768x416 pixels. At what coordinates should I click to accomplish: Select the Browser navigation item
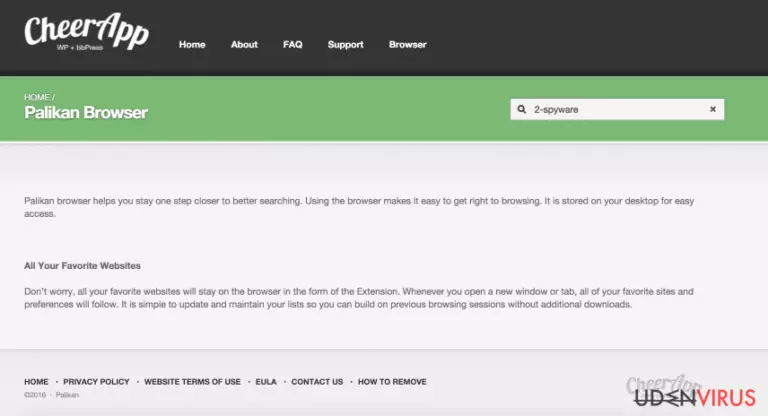[x=408, y=45]
